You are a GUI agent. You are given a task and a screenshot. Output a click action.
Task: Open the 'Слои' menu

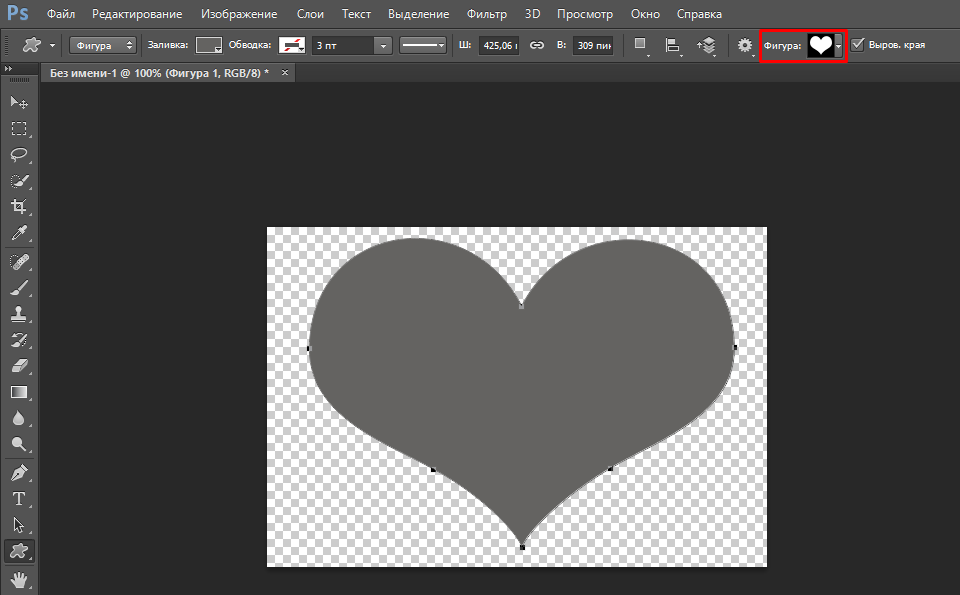[x=311, y=15]
